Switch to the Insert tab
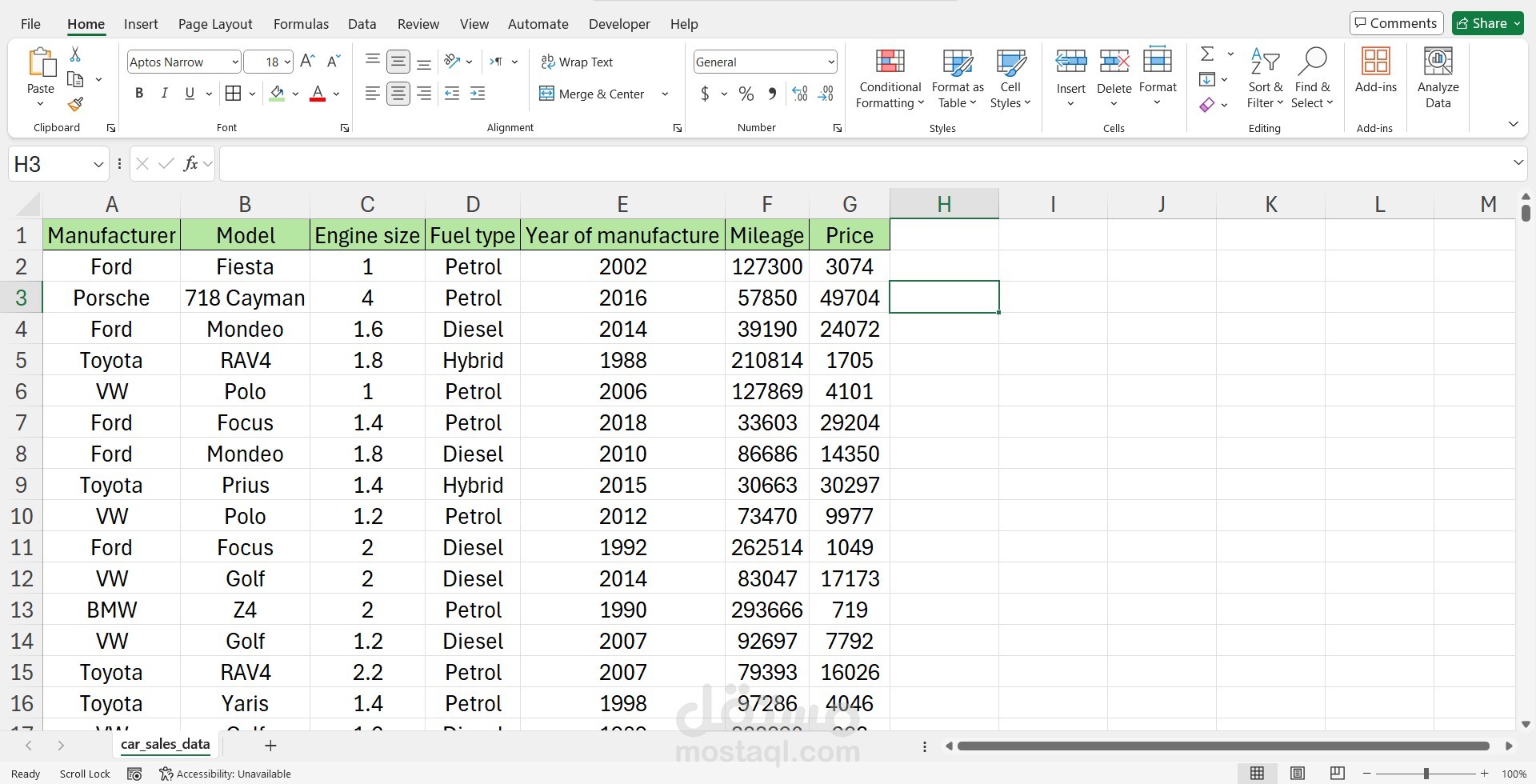The width and height of the screenshot is (1536, 784). [x=141, y=24]
